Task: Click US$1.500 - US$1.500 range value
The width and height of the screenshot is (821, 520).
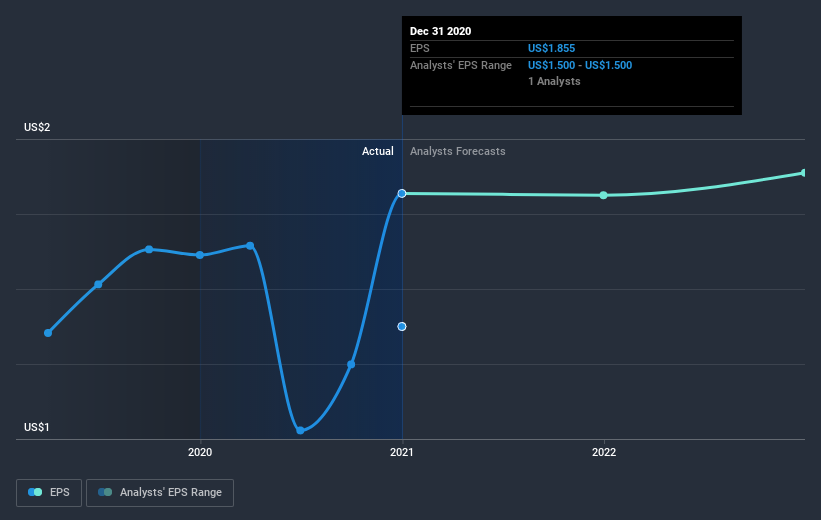Action: coord(580,65)
